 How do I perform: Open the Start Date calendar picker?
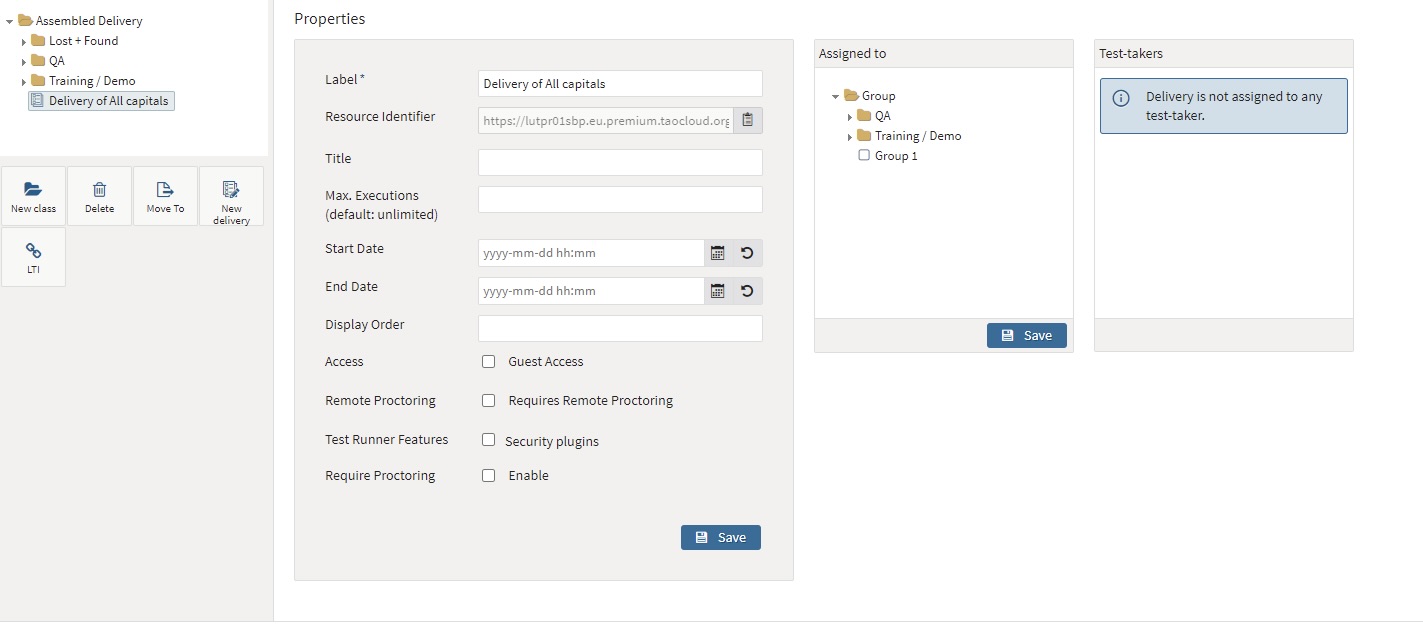[x=717, y=253]
